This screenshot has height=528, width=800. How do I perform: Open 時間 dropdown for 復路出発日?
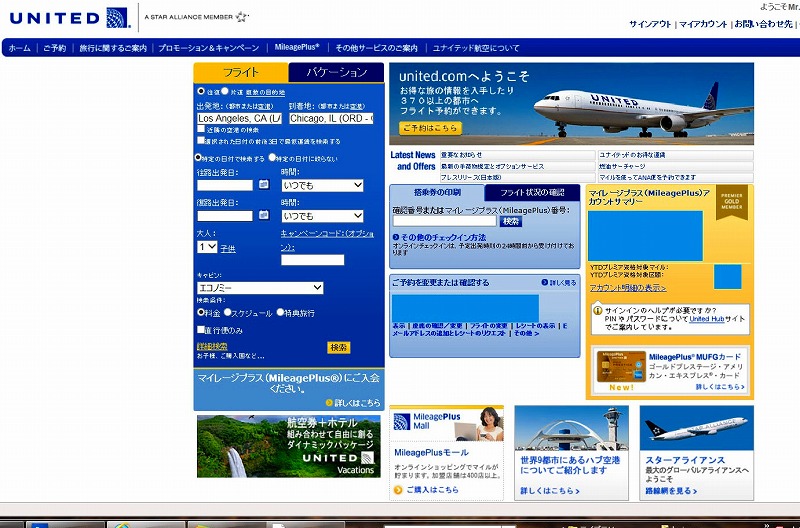[322, 216]
